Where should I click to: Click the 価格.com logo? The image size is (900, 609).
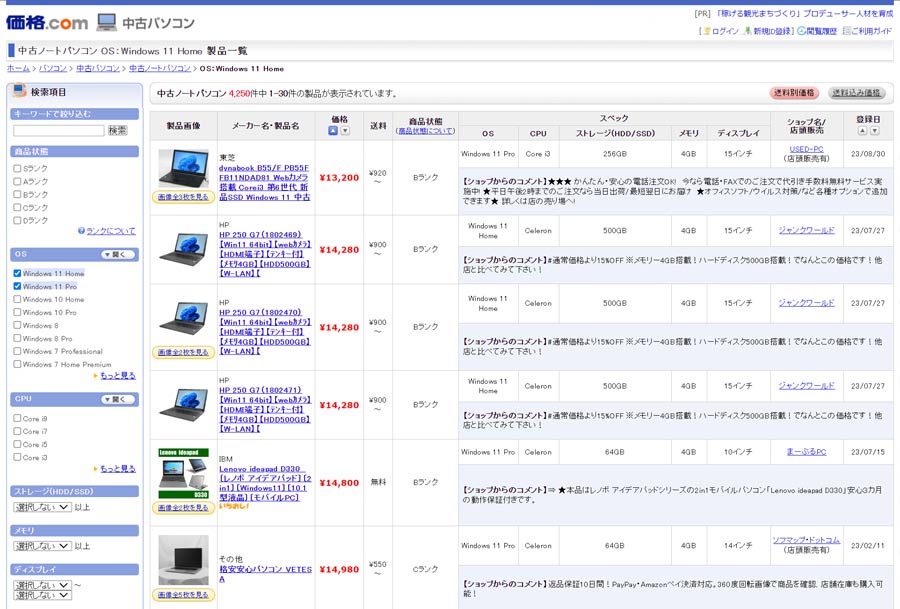pyautogui.click(x=47, y=22)
